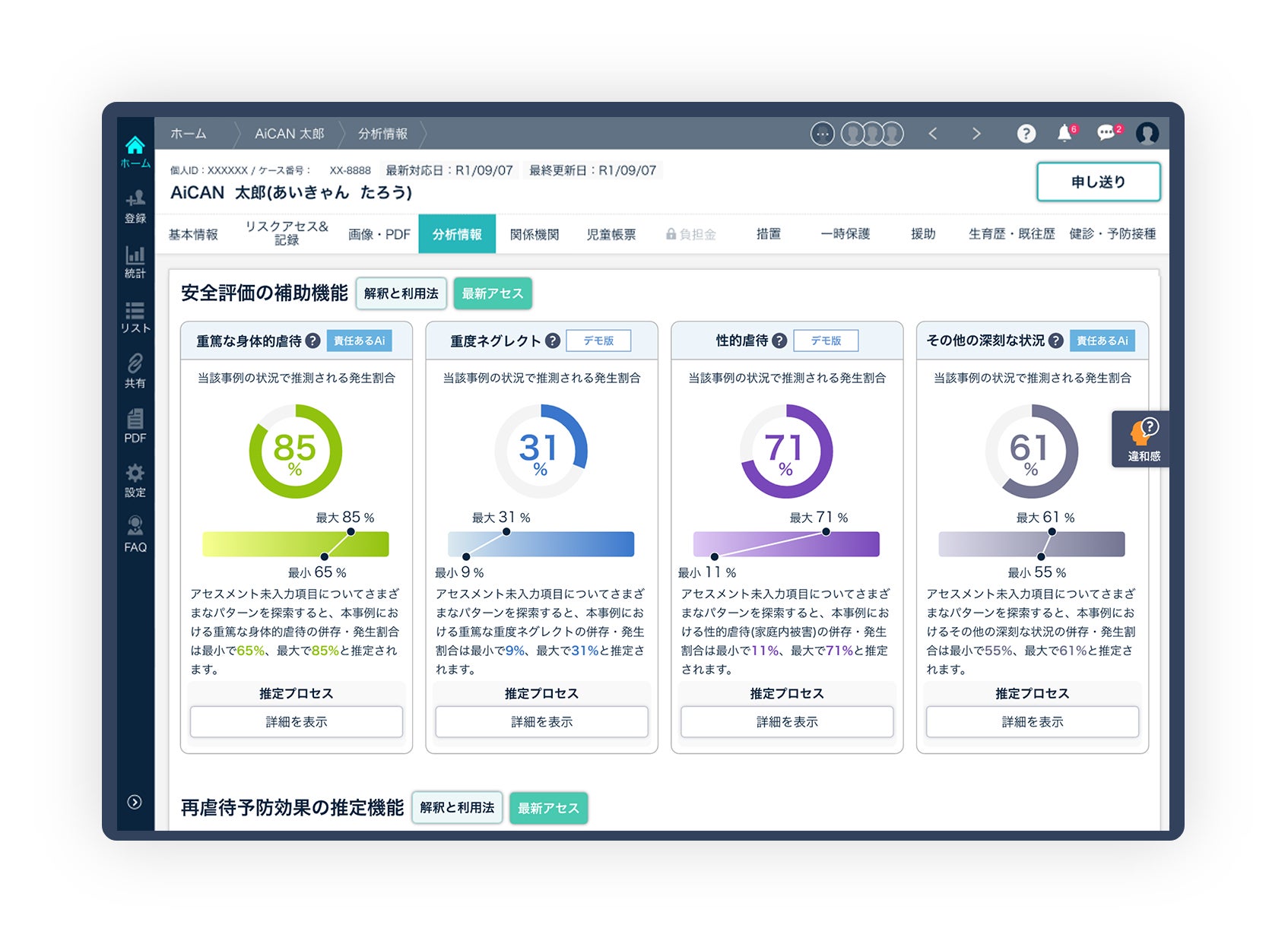Open help icon for 重篤な身体的虐待
Screen dimensions: 1288x944
[312, 341]
